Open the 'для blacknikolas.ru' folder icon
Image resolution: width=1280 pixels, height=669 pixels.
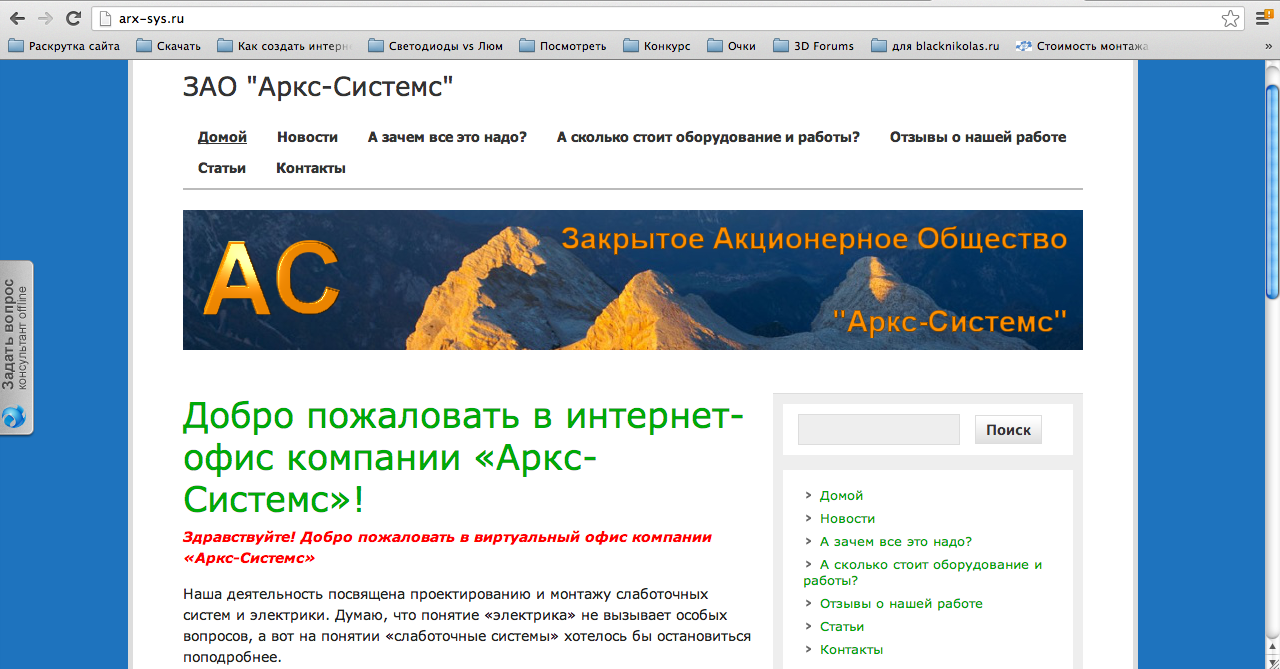click(x=876, y=45)
